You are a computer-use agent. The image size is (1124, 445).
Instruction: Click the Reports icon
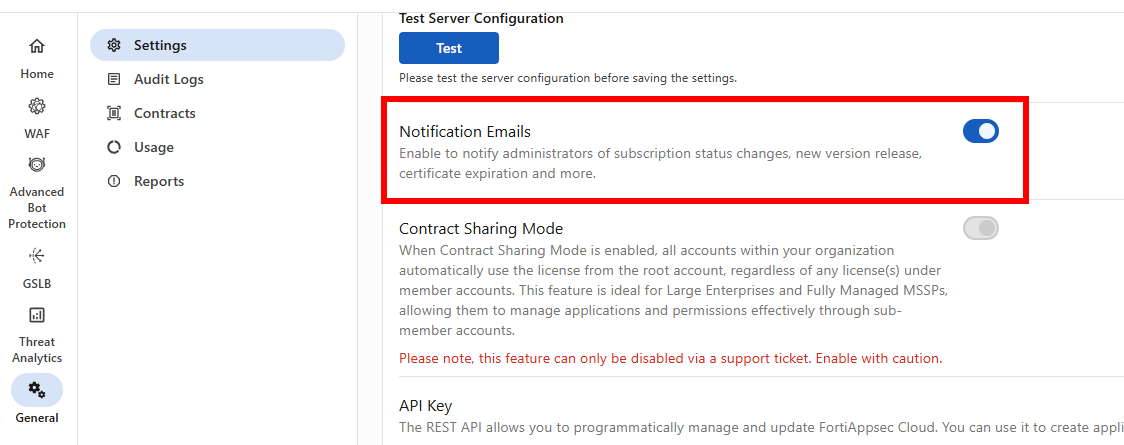click(114, 181)
